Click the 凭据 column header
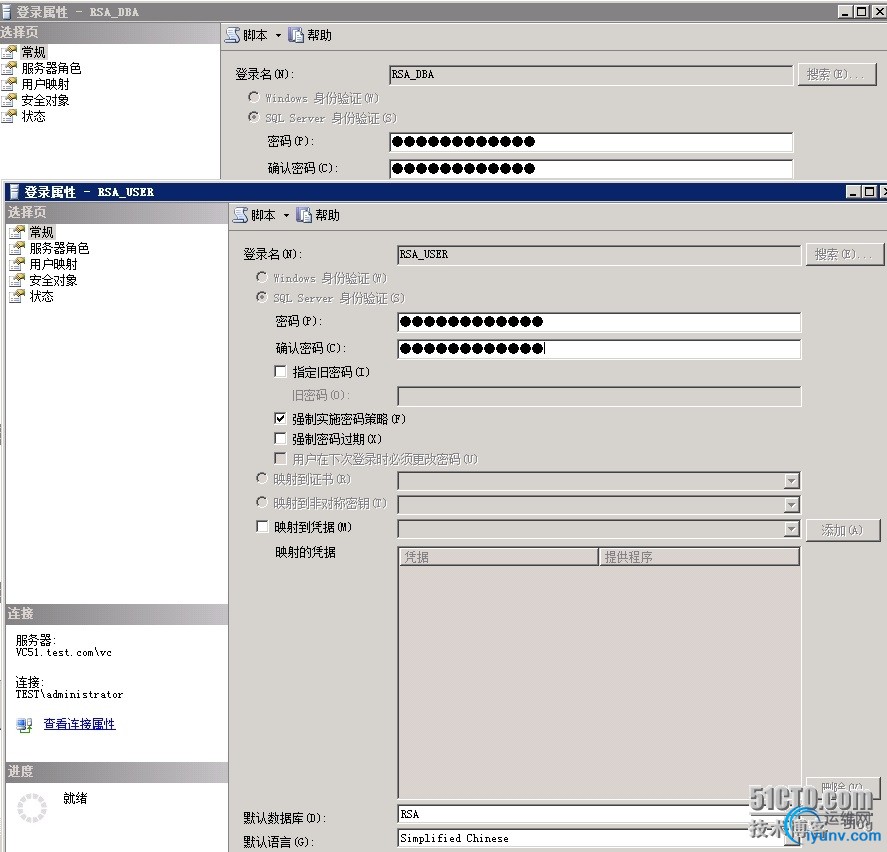This screenshot has width=887, height=852. point(498,557)
